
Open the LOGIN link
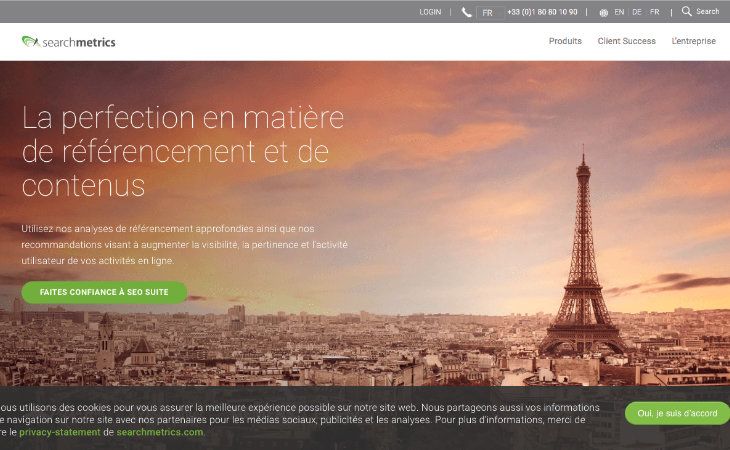tap(430, 12)
